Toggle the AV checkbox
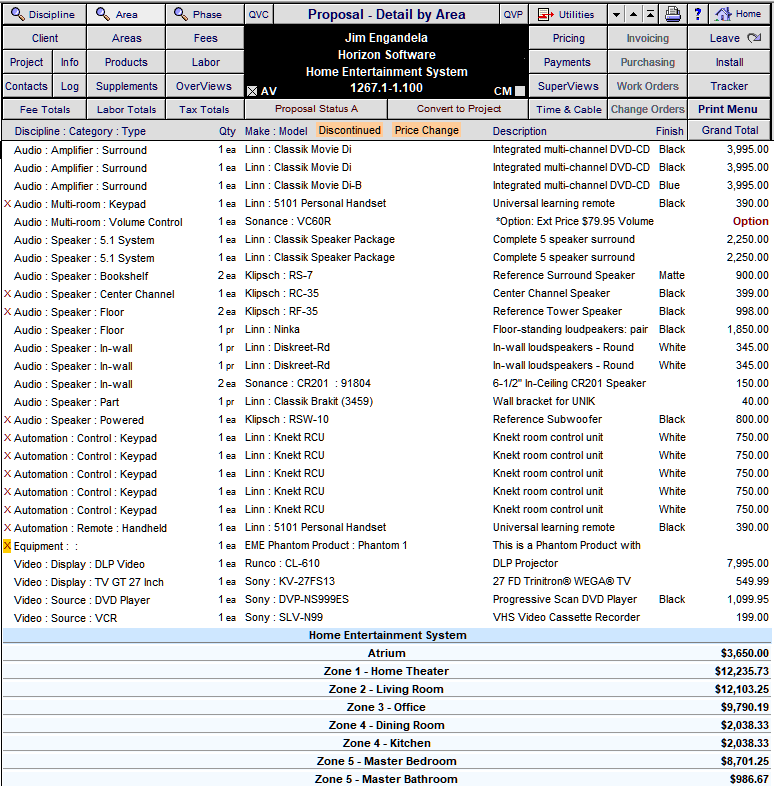The height and width of the screenshot is (786, 774). [252, 91]
